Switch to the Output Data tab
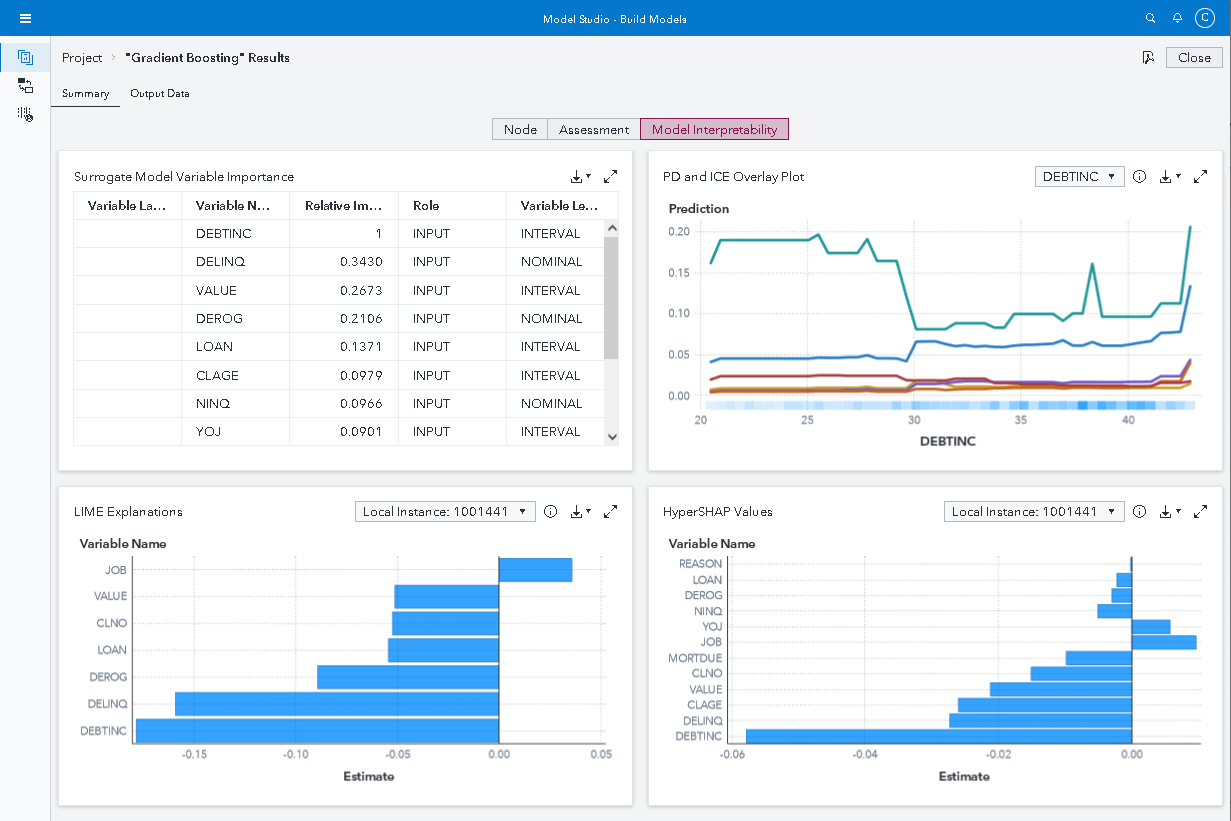The height and width of the screenshot is (821, 1231). click(x=160, y=94)
